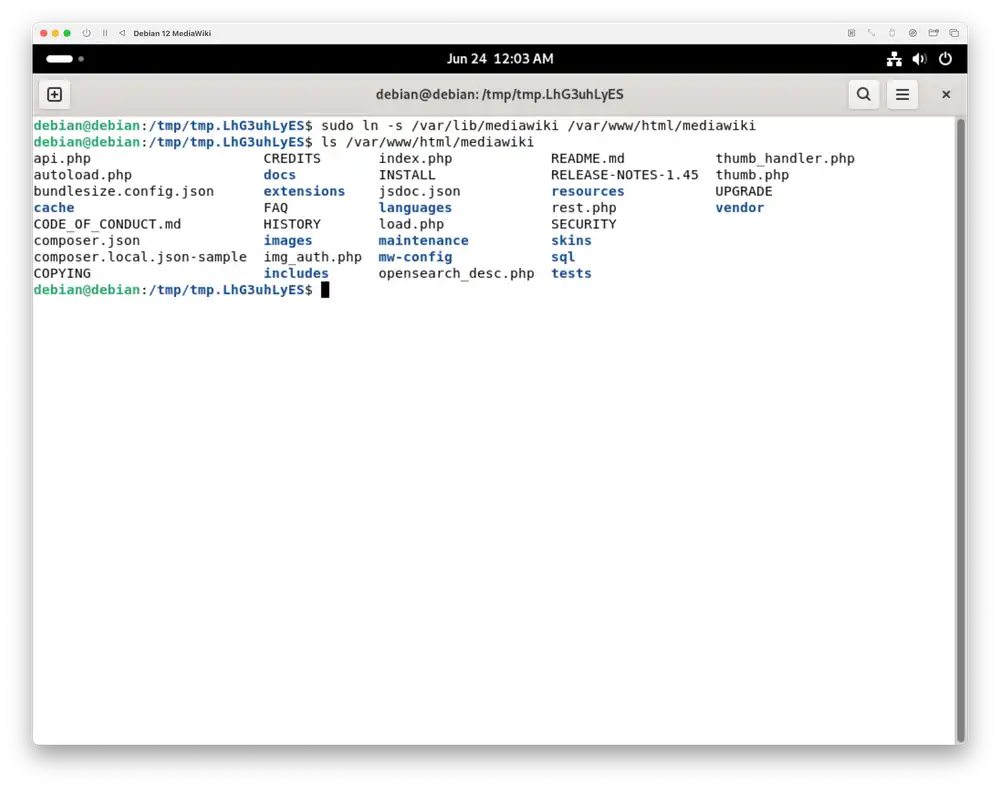
Task: Click the GNOME power icon
Action: [945, 59]
